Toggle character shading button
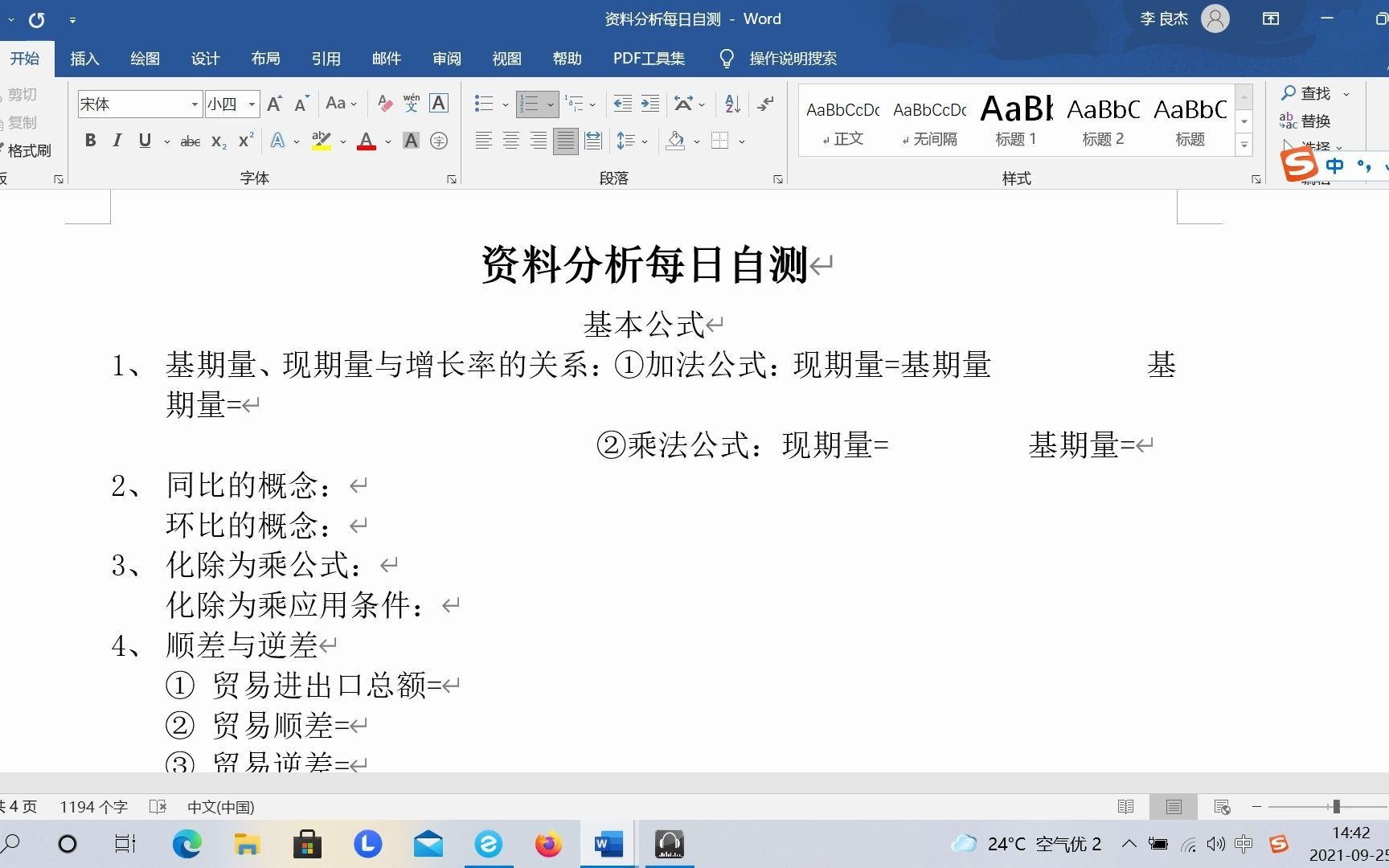 411,141
